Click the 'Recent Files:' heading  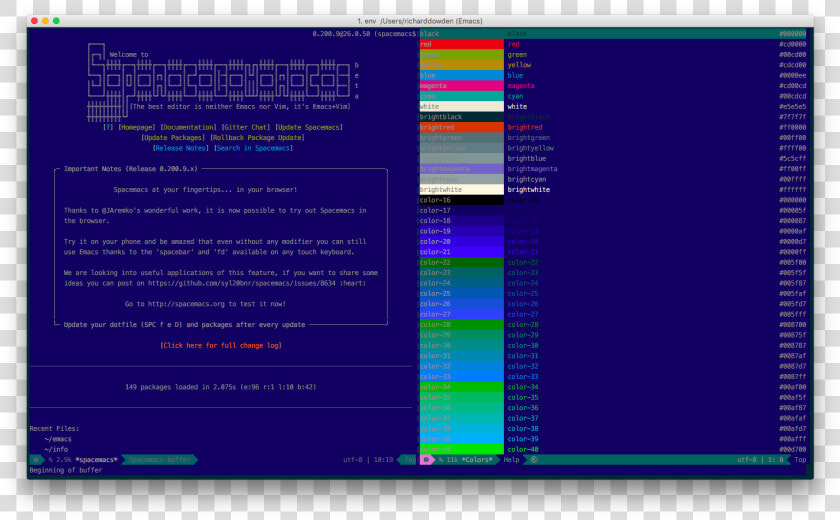coord(54,428)
